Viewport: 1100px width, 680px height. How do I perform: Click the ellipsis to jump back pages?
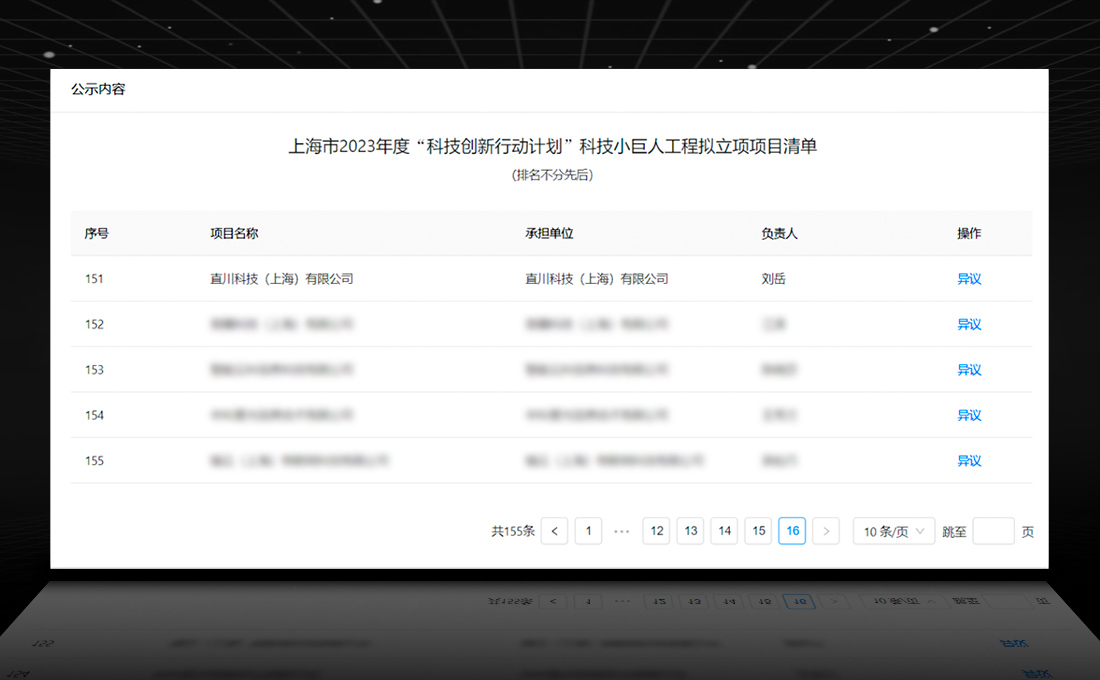(622, 531)
